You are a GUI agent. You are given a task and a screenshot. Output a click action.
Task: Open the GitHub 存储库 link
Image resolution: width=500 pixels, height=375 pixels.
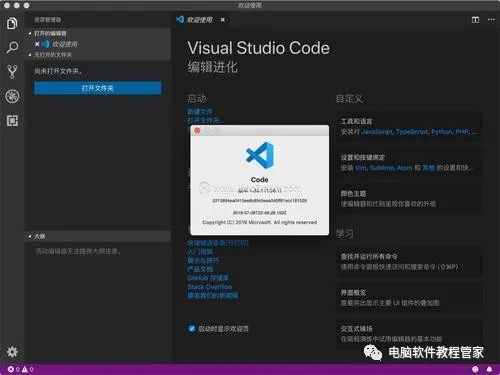pyautogui.click(x=208, y=278)
